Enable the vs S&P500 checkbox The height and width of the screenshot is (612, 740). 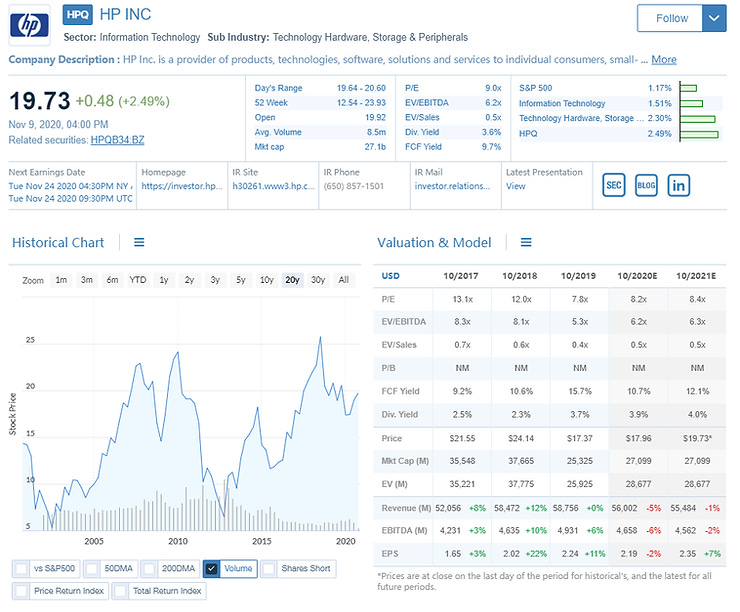21,569
